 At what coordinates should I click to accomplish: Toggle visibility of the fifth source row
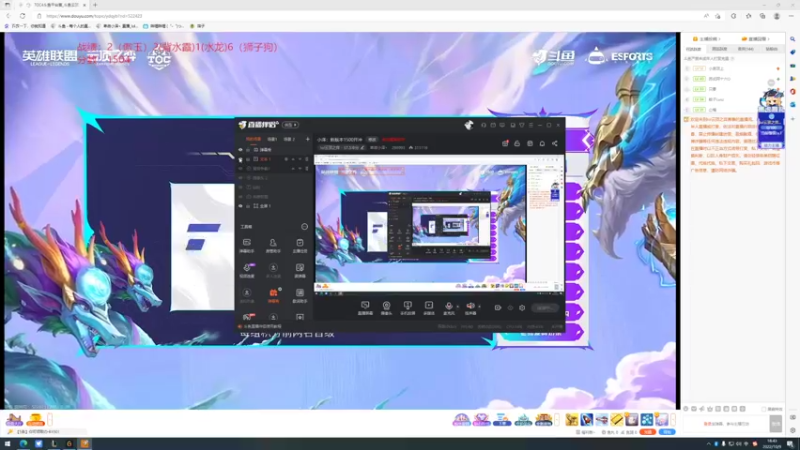[240, 187]
